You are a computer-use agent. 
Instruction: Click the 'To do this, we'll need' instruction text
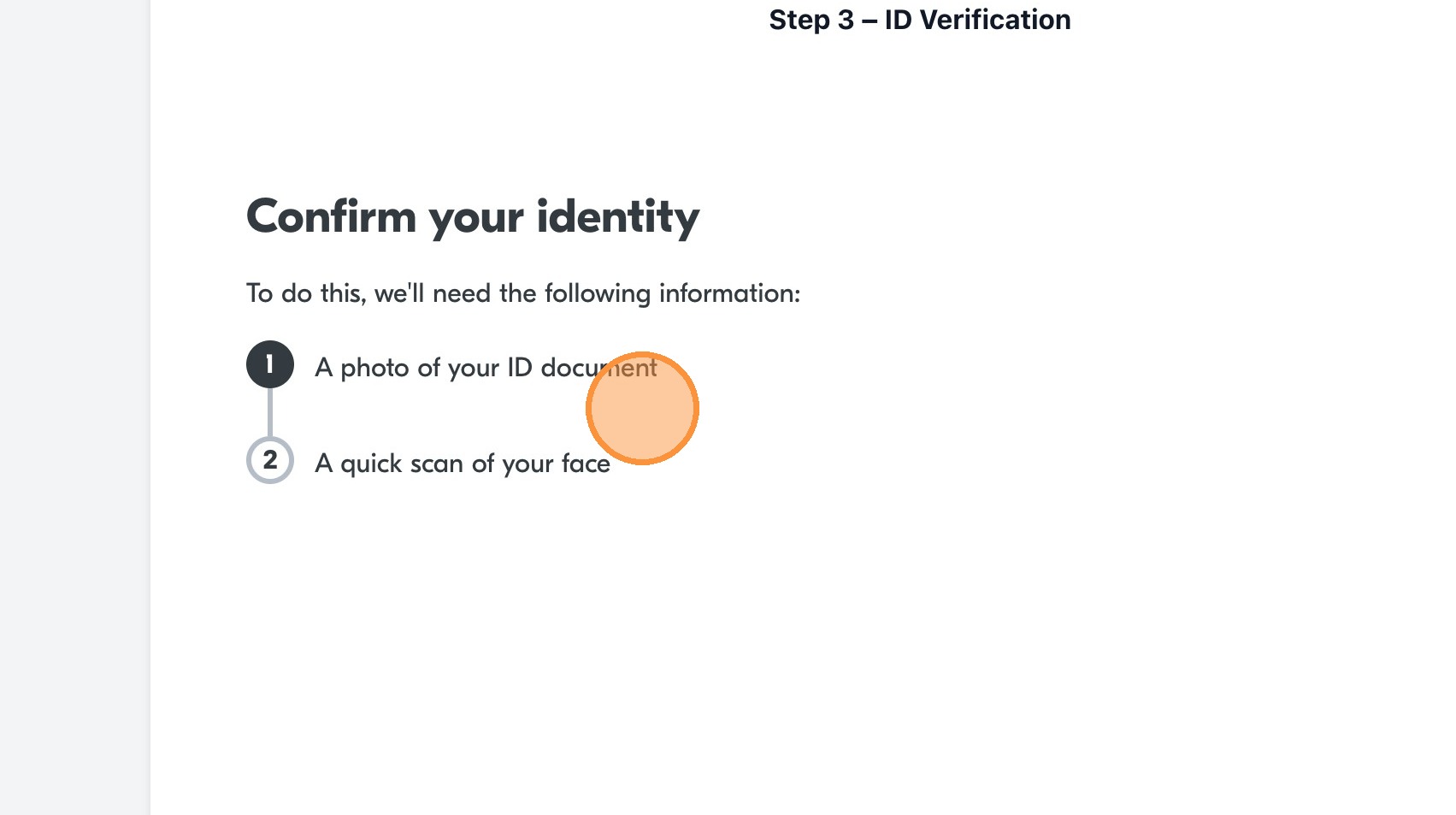click(523, 293)
